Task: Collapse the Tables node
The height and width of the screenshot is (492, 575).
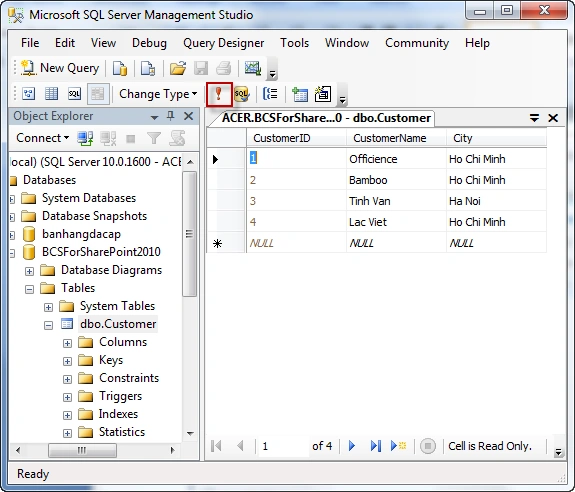Action: pyautogui.click(x=29, y=289)
